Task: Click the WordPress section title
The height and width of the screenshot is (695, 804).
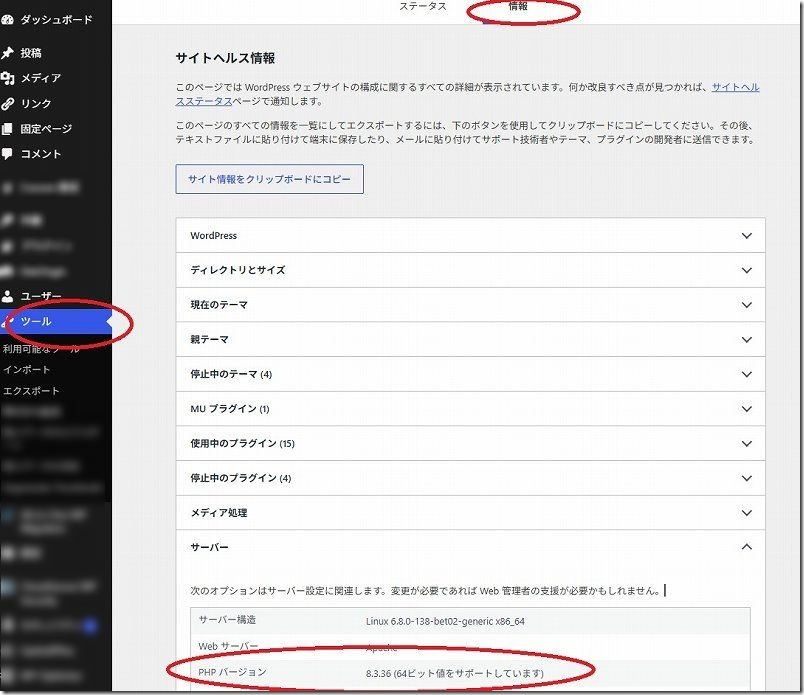Action: click(214, 236)
